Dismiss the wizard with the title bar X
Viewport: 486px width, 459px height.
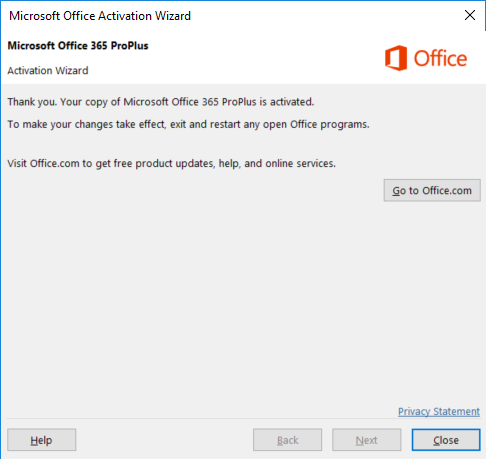tap(470, 15)
